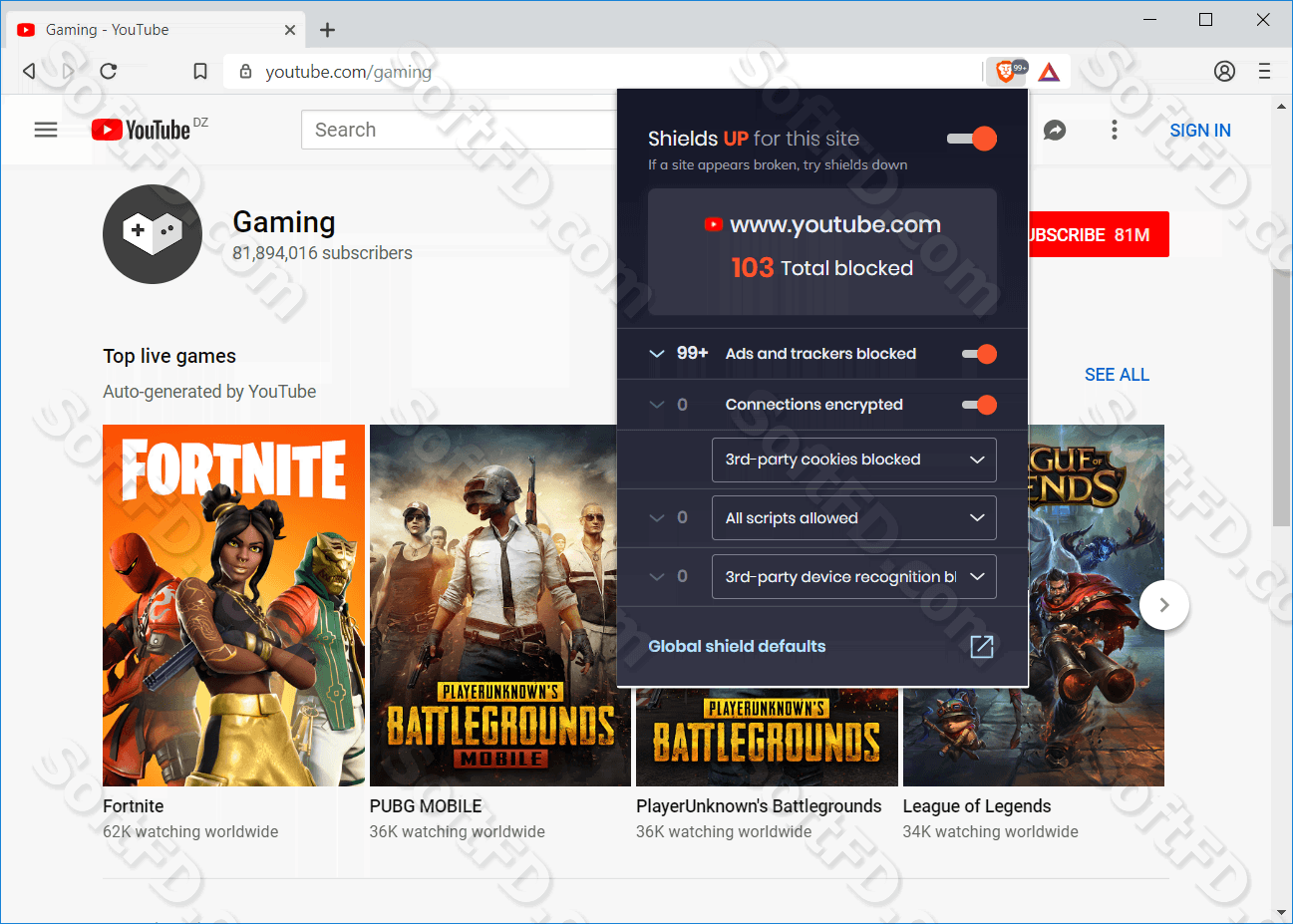Minimize the browser window
This screenshot has width=1293, height=924.
[1149, 20]
